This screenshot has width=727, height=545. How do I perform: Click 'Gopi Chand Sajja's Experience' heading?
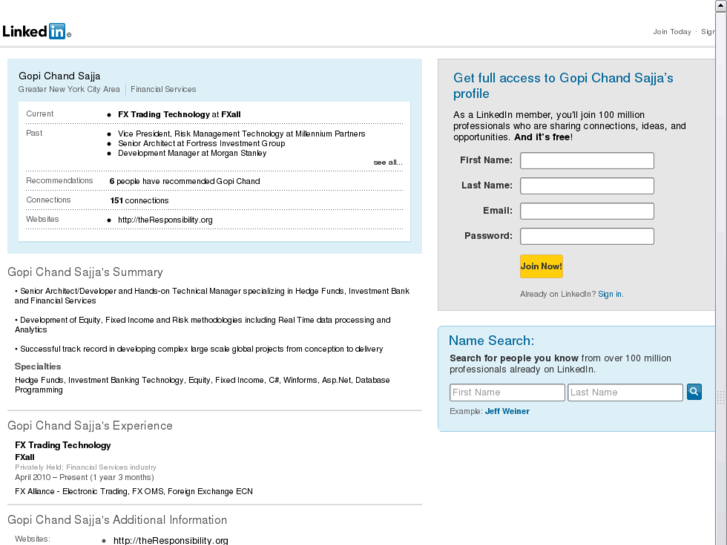pyautogui.click(x=90, y=425)
